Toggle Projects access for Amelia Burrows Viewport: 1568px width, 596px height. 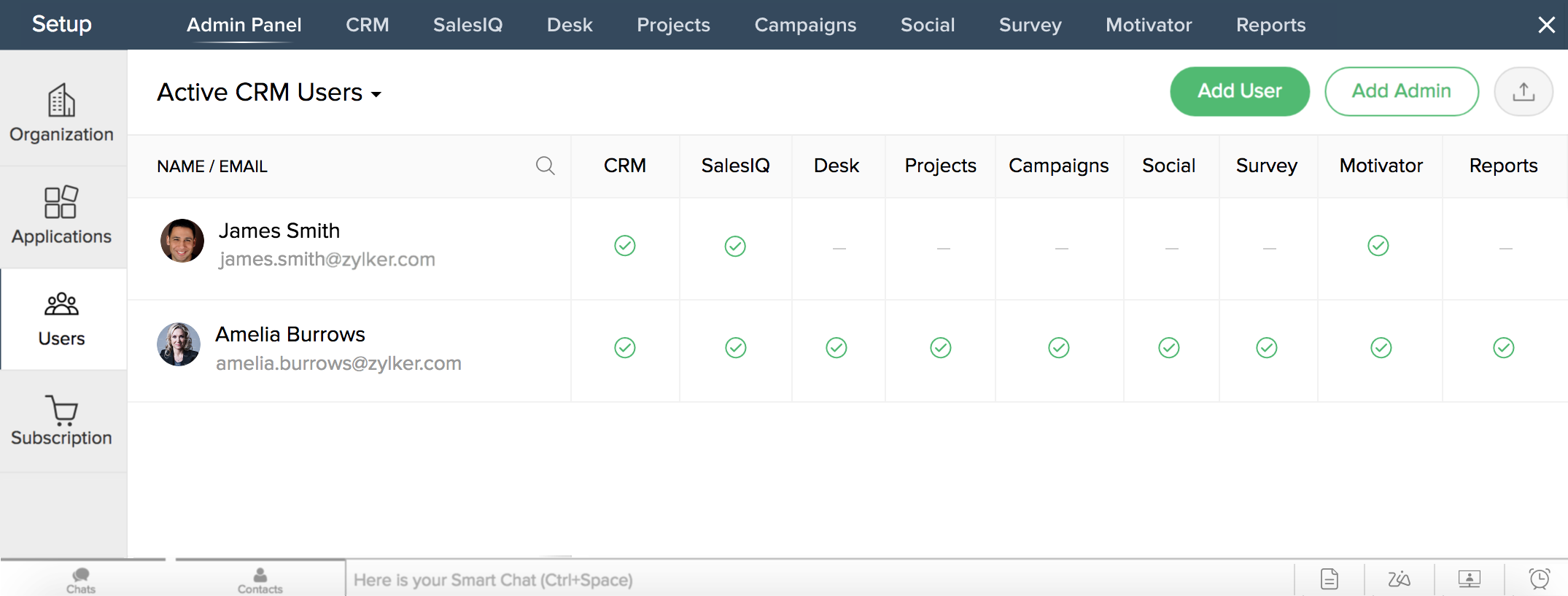[x=941, y=348]
